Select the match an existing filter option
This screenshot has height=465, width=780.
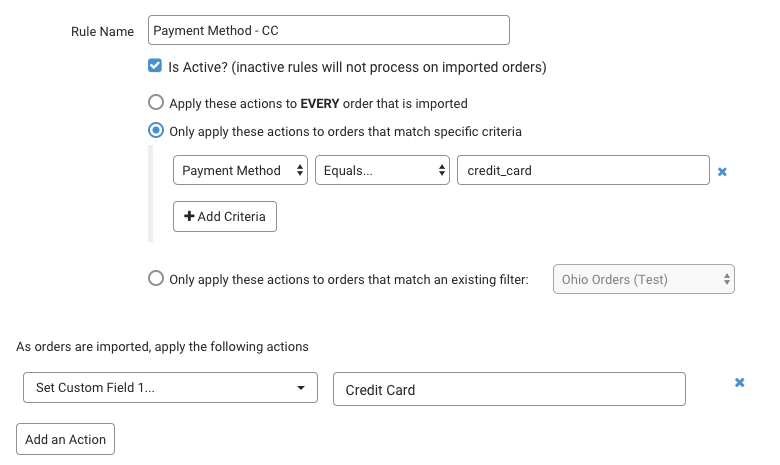(155, 279)
